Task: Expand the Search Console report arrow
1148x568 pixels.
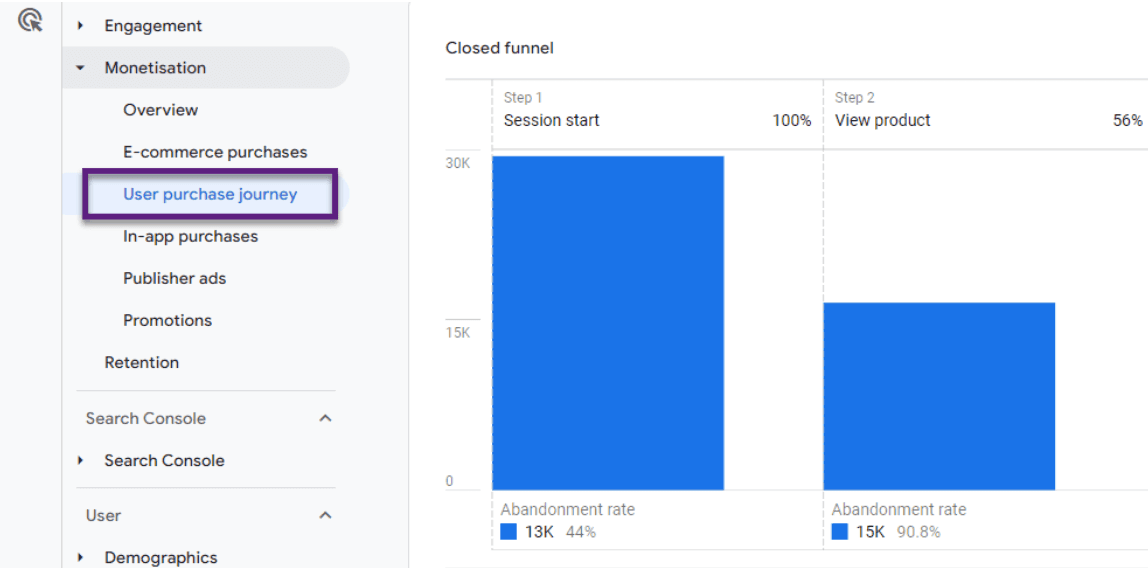Action: tap(81, 460)
